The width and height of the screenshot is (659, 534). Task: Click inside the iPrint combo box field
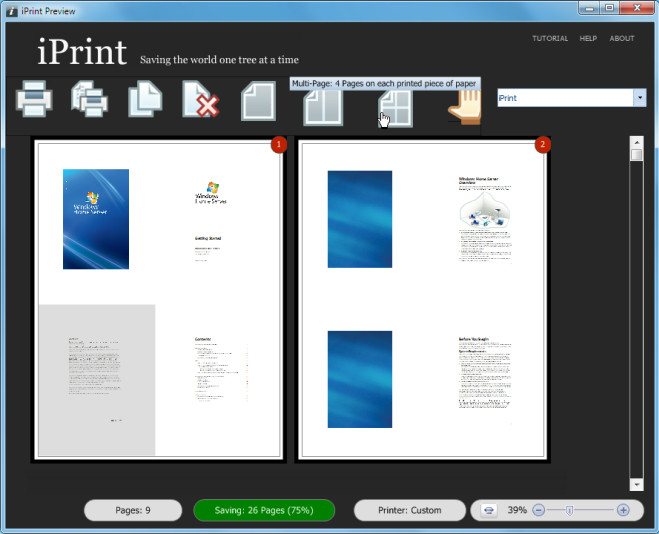[x=565, y=97]
